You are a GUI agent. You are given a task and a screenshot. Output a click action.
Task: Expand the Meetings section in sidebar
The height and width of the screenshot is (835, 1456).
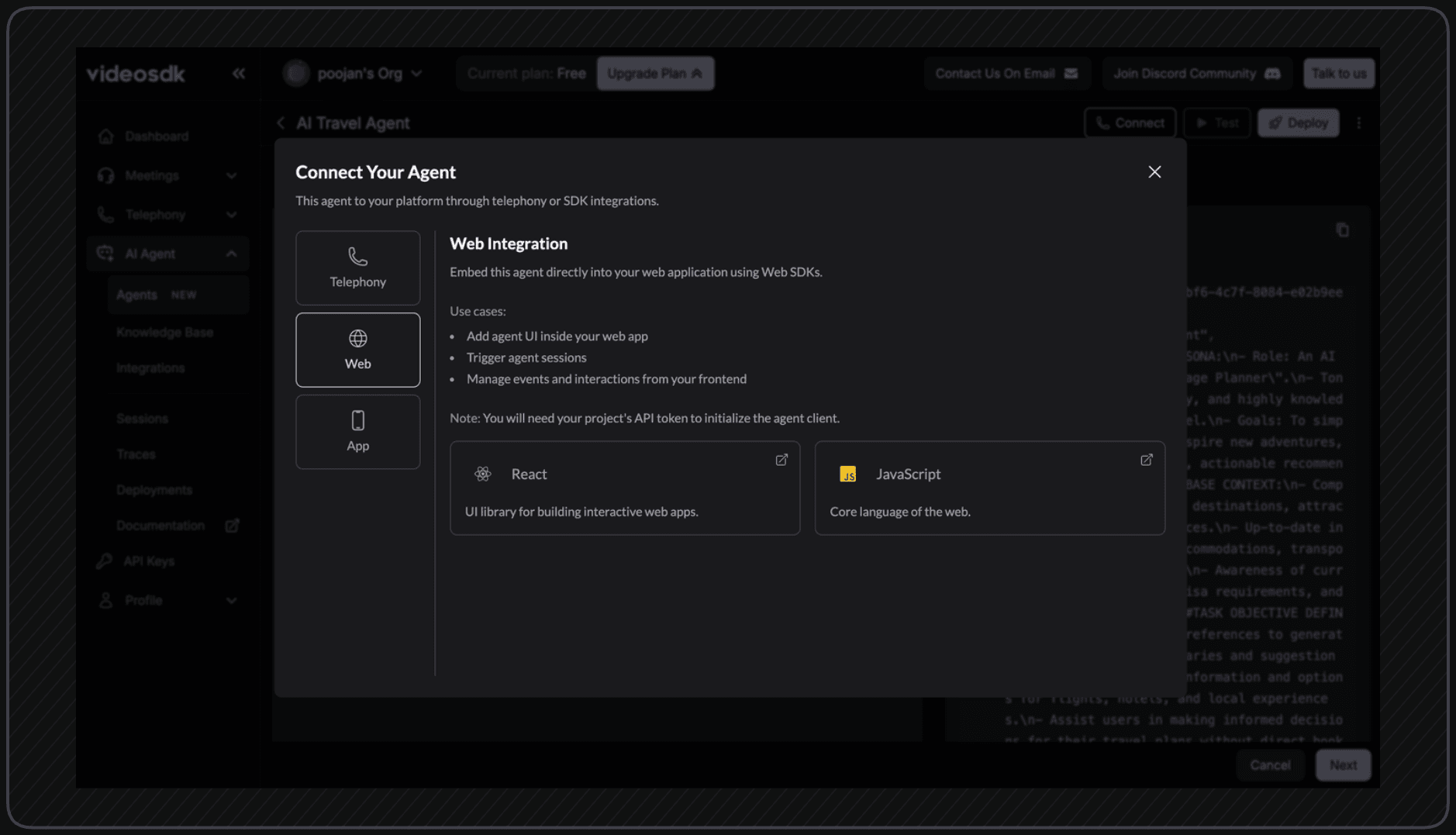(232, 175)
